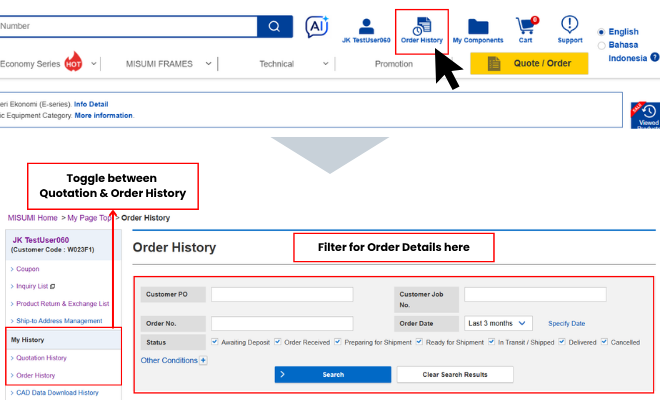Image resolution: width=660 pixels, height=400 pixels.
Task: Click the part Number search box
Action: pos(128,27)
